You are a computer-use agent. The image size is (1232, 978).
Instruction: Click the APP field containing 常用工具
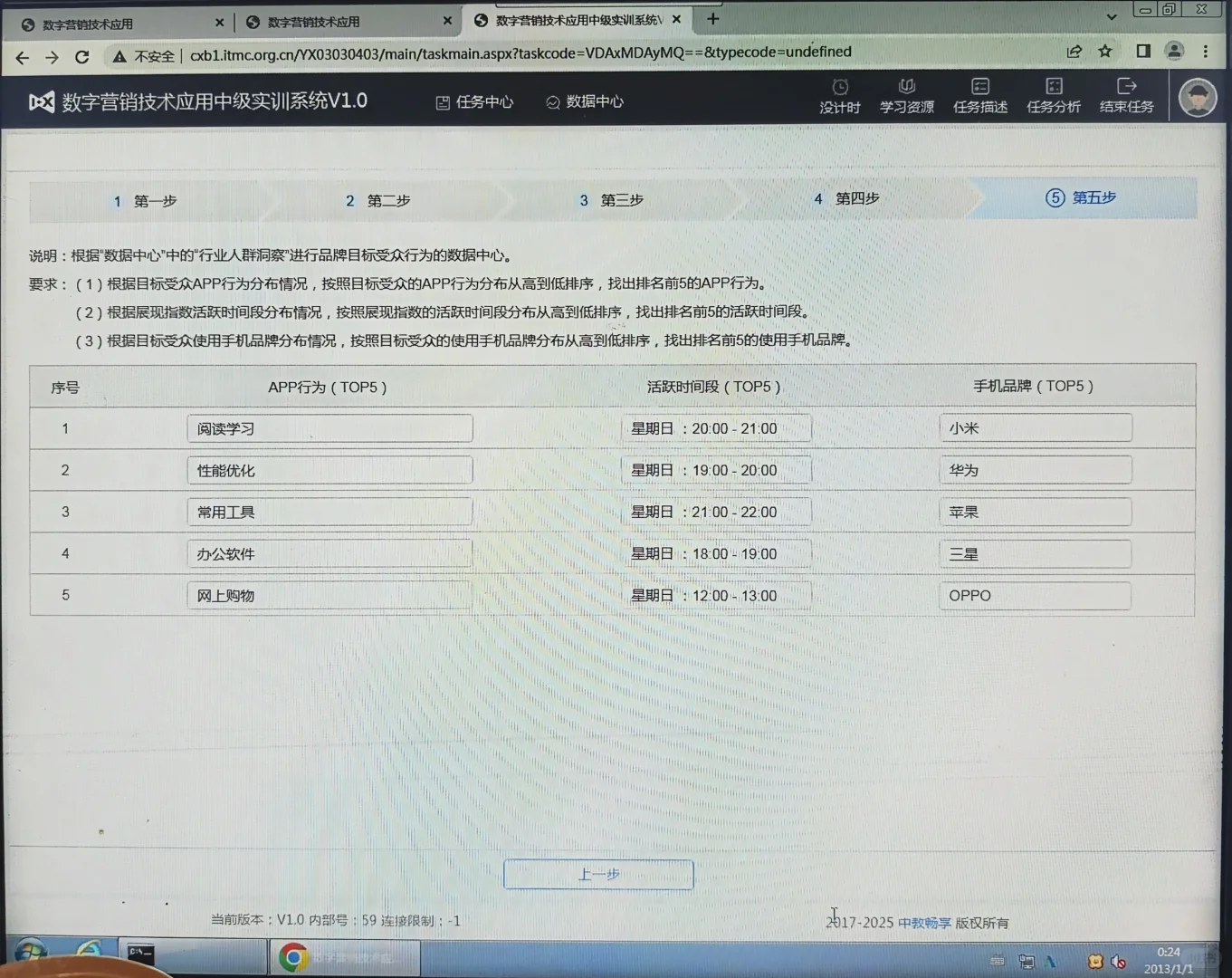point(329,512)
